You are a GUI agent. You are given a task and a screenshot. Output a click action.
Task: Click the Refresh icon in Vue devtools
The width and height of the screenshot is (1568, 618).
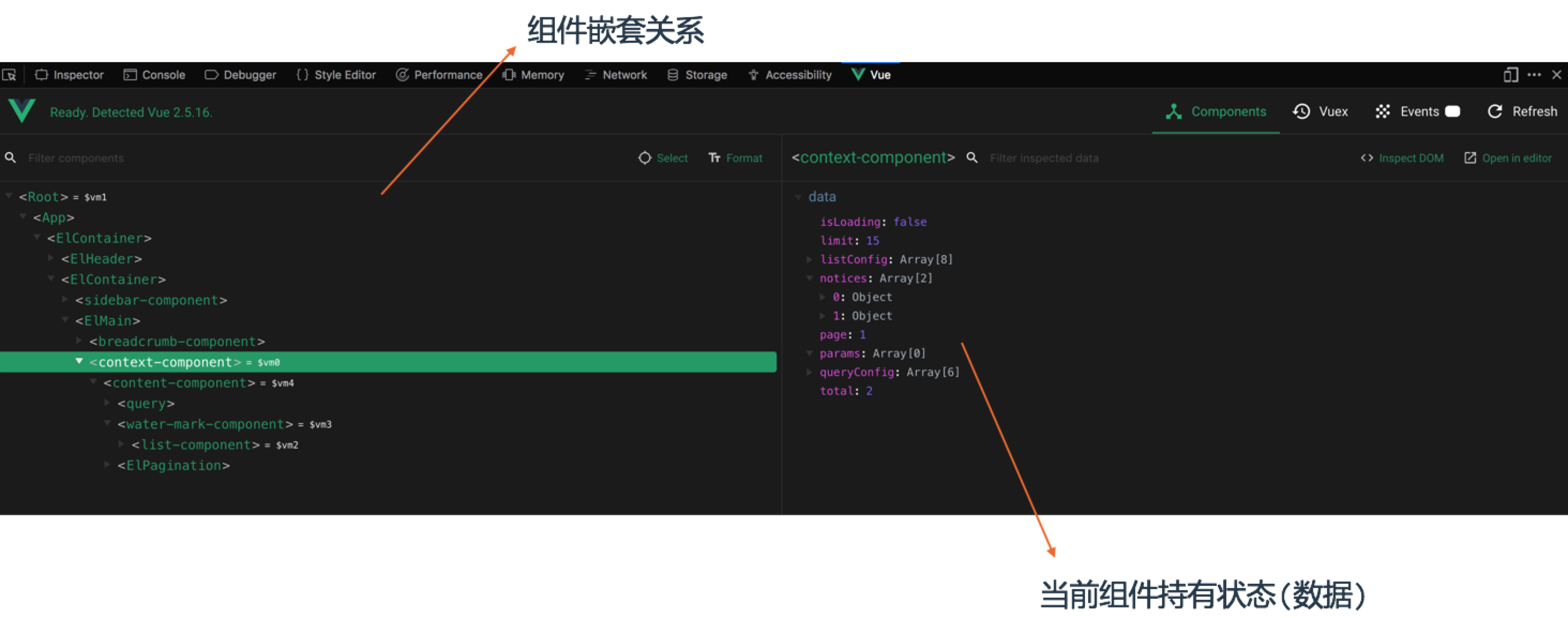coord(1496,111)
